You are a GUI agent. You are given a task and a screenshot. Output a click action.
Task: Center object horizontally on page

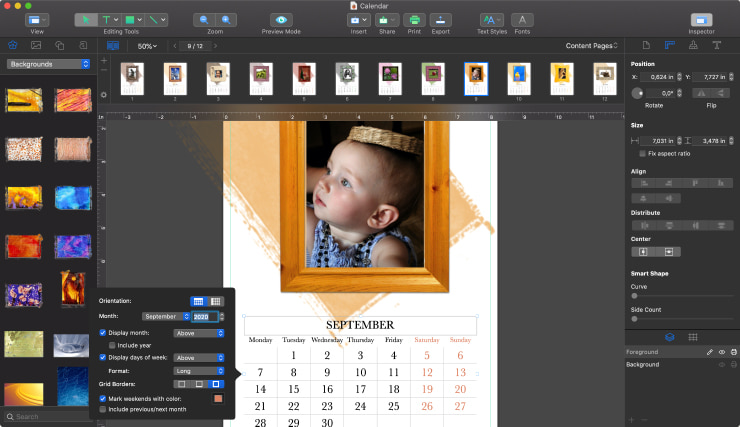pyautogui.click(x=643, y=252)
